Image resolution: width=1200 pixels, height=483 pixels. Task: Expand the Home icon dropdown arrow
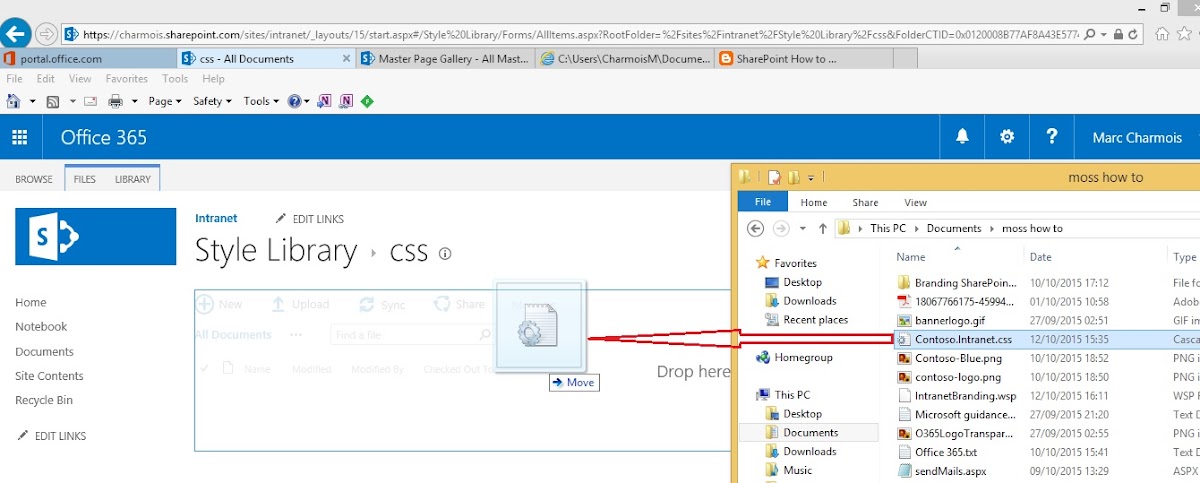(32, 101)
